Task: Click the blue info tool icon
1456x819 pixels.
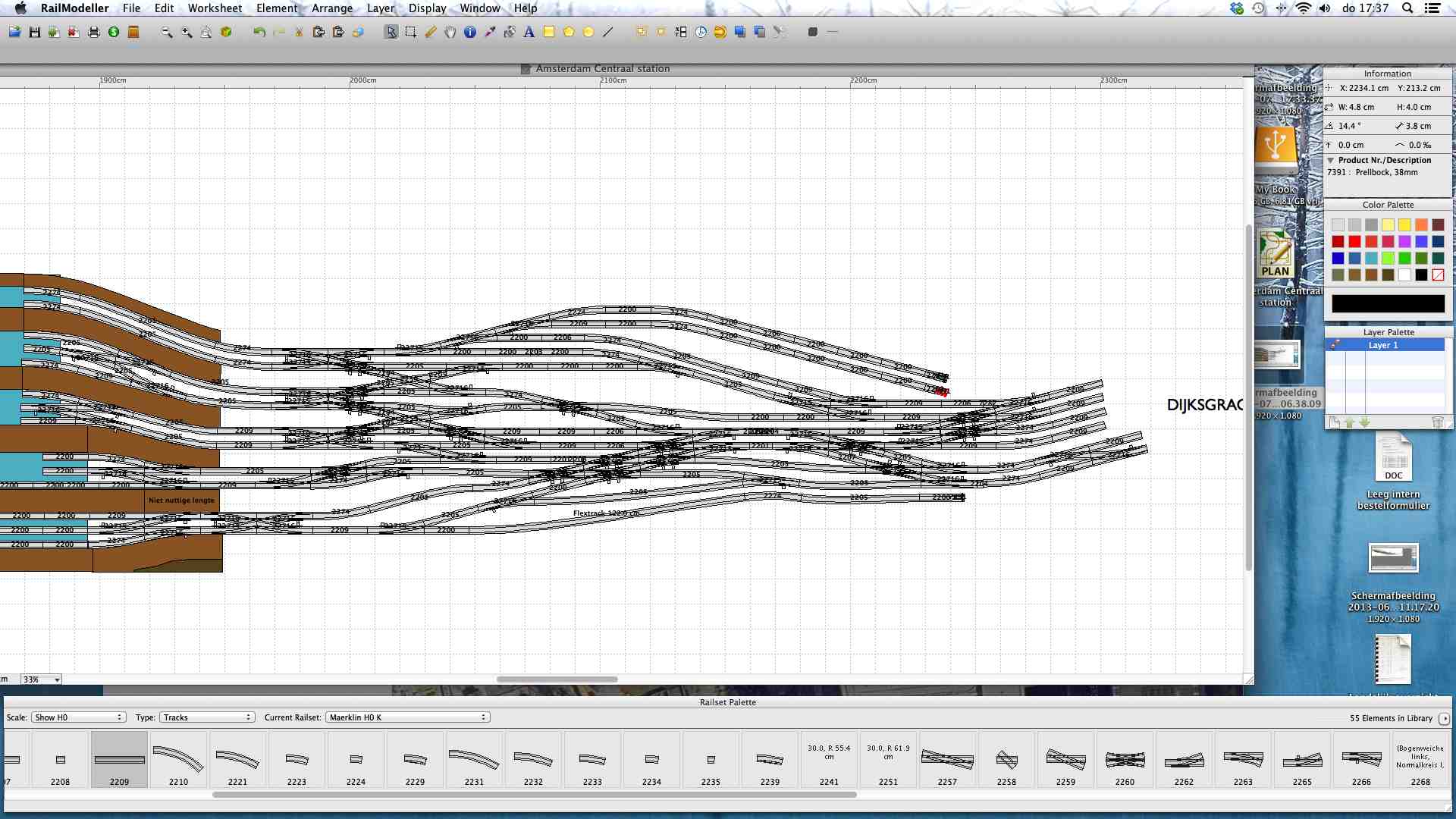Action: click(470, 32)
